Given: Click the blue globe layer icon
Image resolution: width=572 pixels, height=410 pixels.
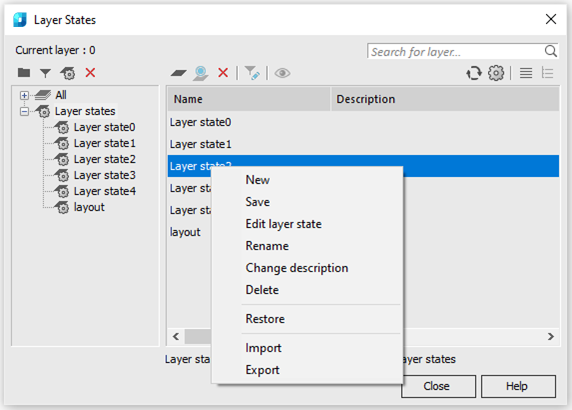Looking at the screenshot, I should tap(201, 73).
